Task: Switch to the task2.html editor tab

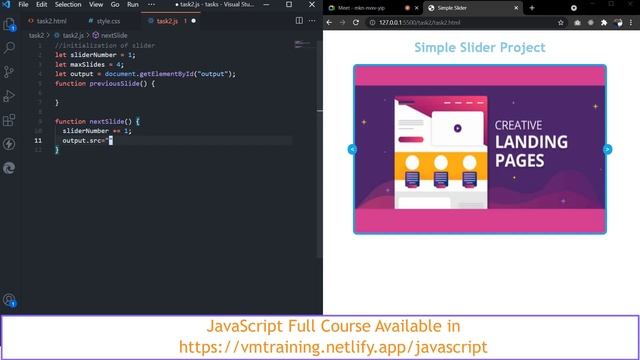Action: coord(47,21)
